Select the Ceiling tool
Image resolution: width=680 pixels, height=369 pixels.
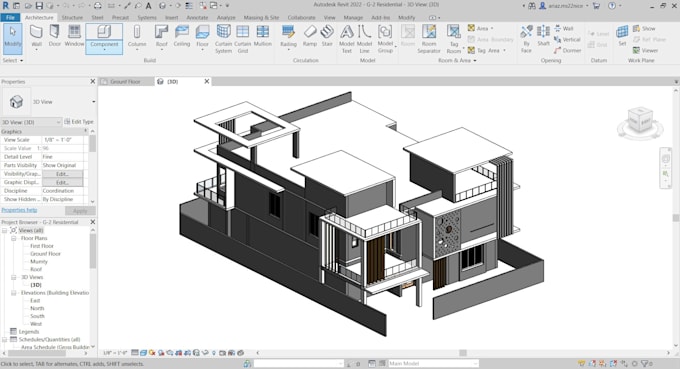click(x=182, y=36)
